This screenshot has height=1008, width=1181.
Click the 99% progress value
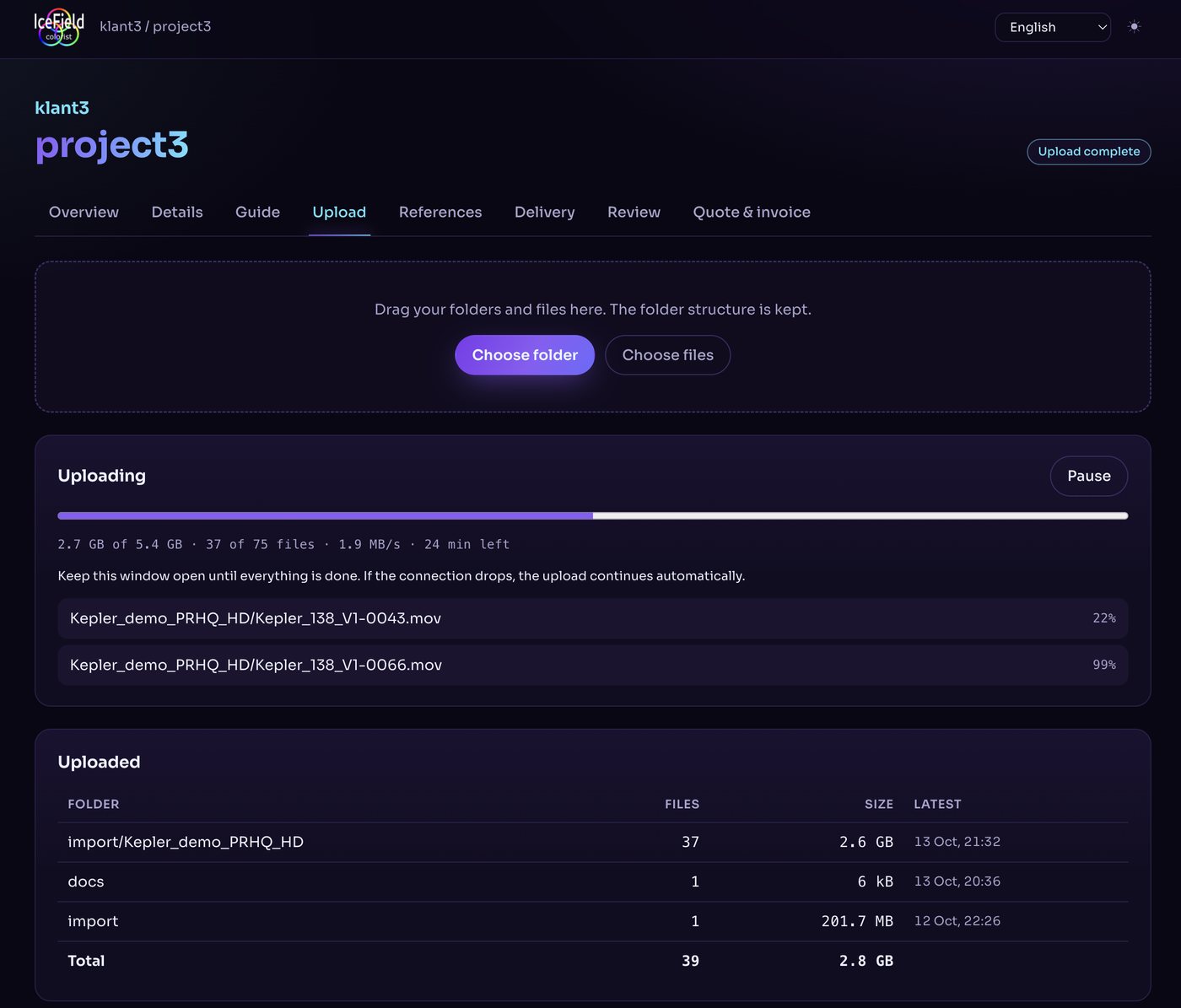click(1104, 665)
